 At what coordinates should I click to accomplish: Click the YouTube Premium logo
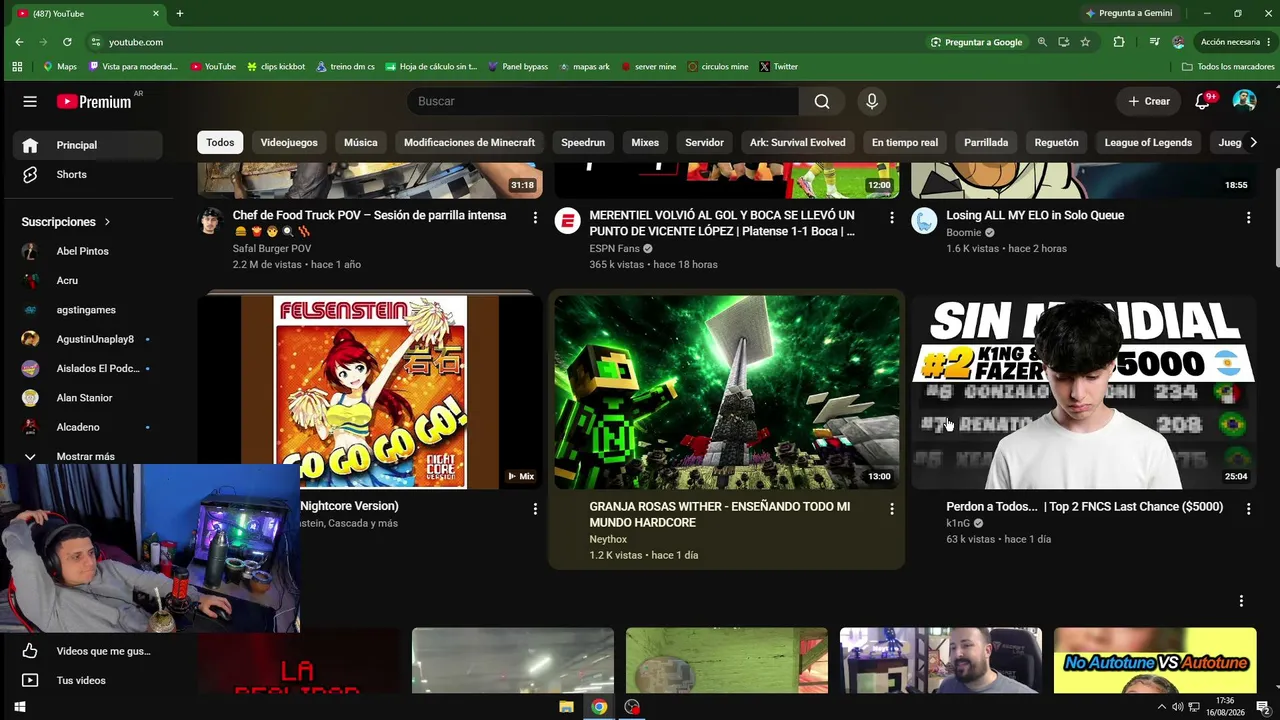pyautogui.click(x=94, y=101)
